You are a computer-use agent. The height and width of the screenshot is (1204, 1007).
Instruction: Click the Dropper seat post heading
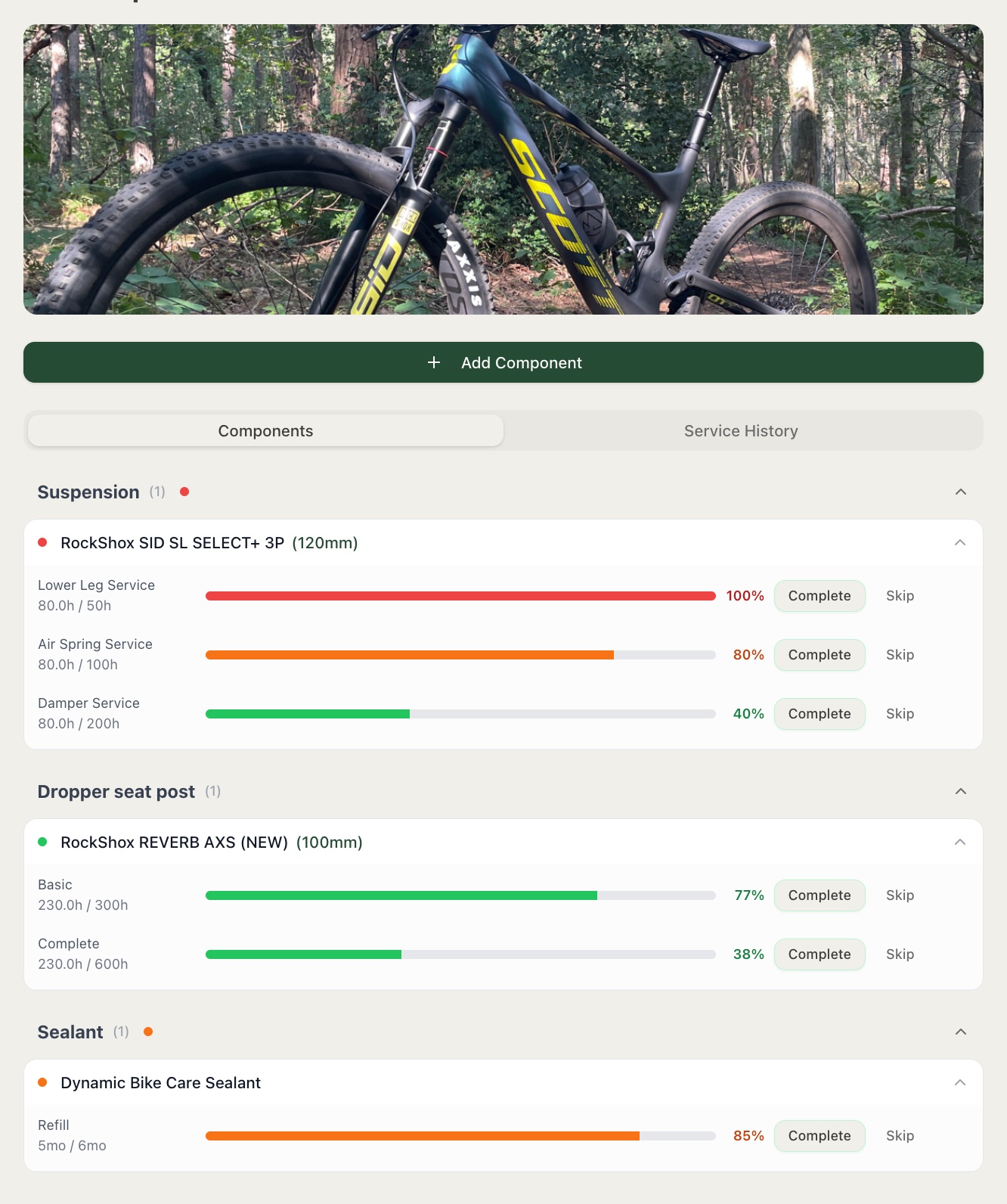[x=116, y=791]
